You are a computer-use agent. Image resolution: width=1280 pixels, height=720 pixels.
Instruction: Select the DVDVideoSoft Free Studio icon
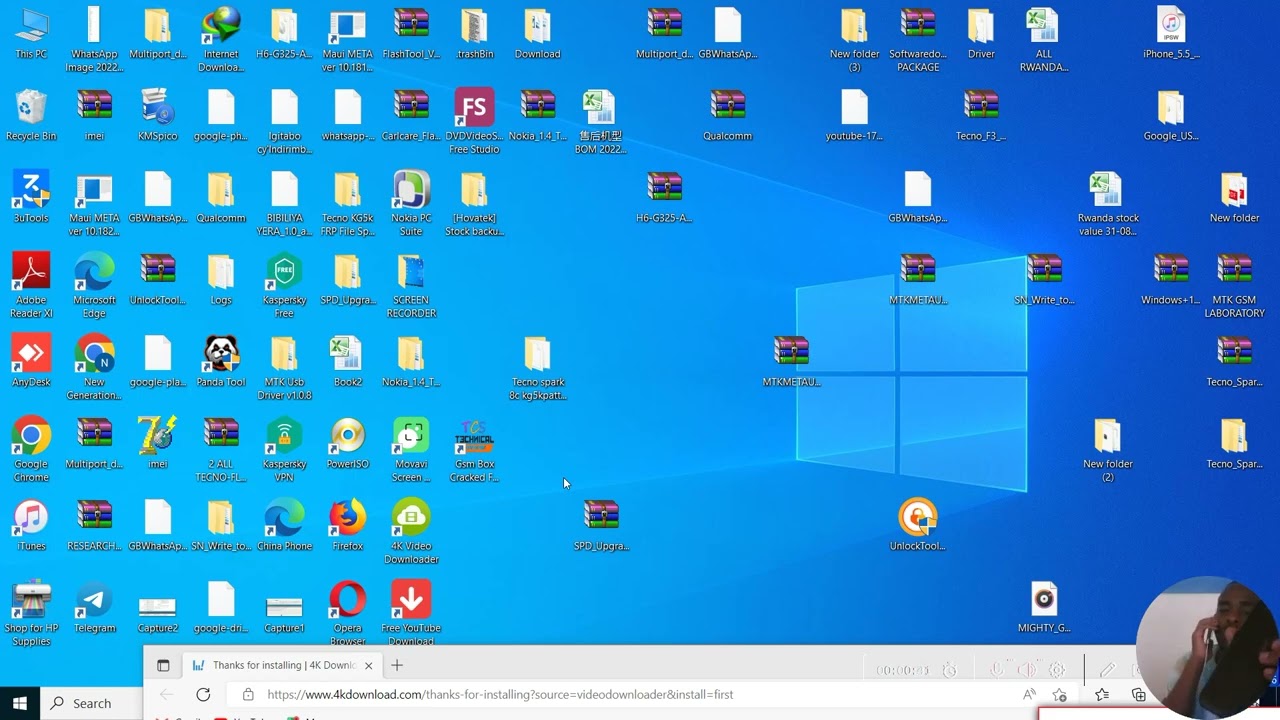(x=474, y=121)
